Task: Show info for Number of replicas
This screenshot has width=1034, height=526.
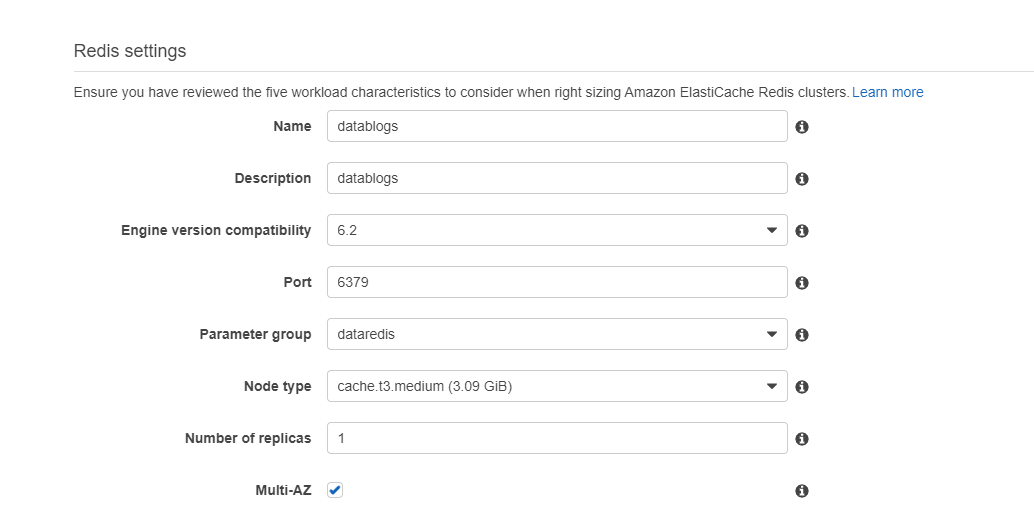Action: 802,439
